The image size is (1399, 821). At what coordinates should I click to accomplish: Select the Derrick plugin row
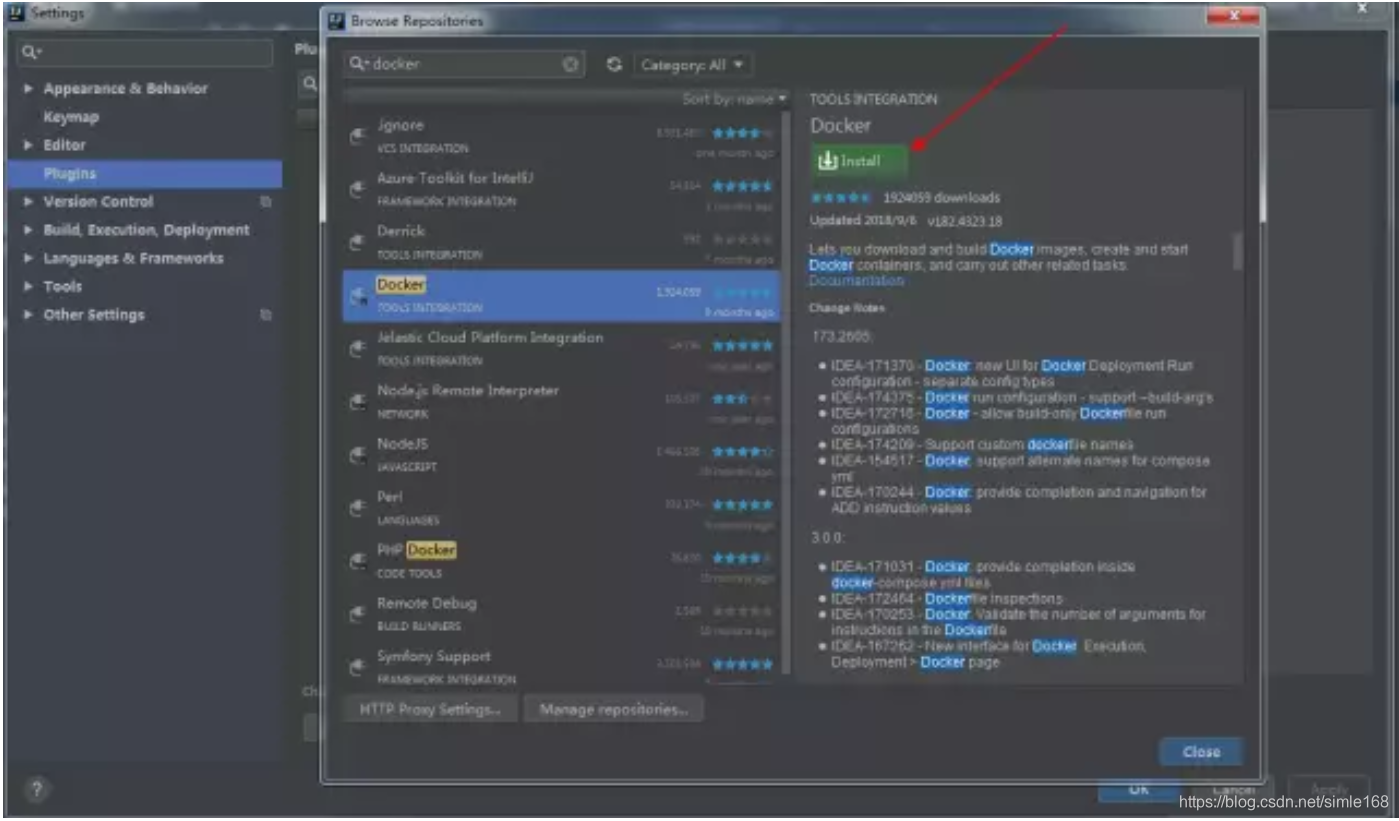tap(561, 242)
